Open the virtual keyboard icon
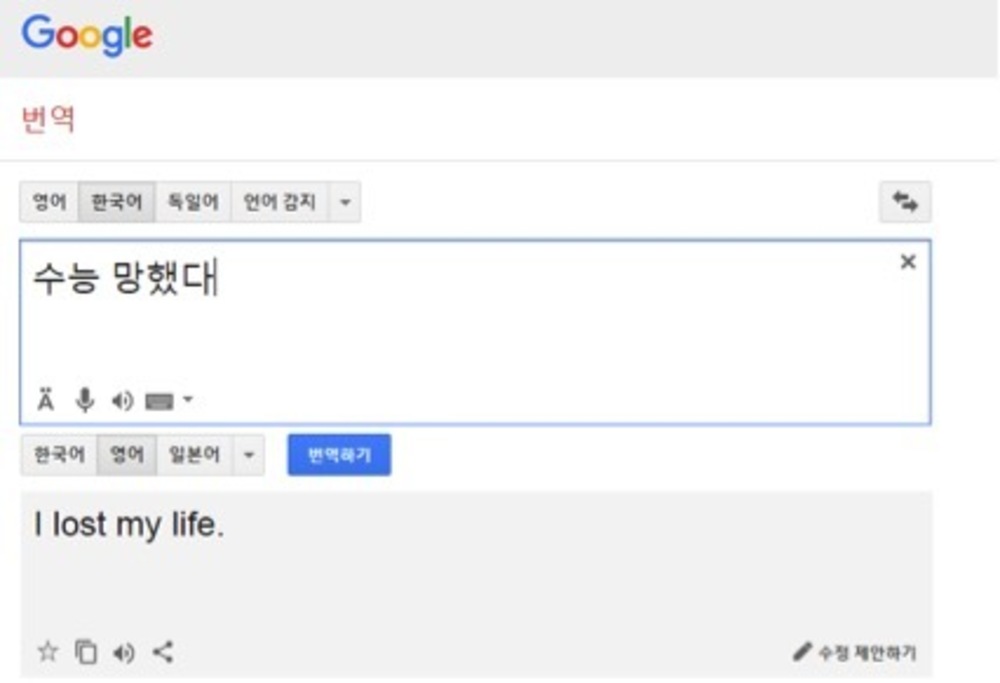Viewport: 1000px width, 683px height. tap(159, 402)
